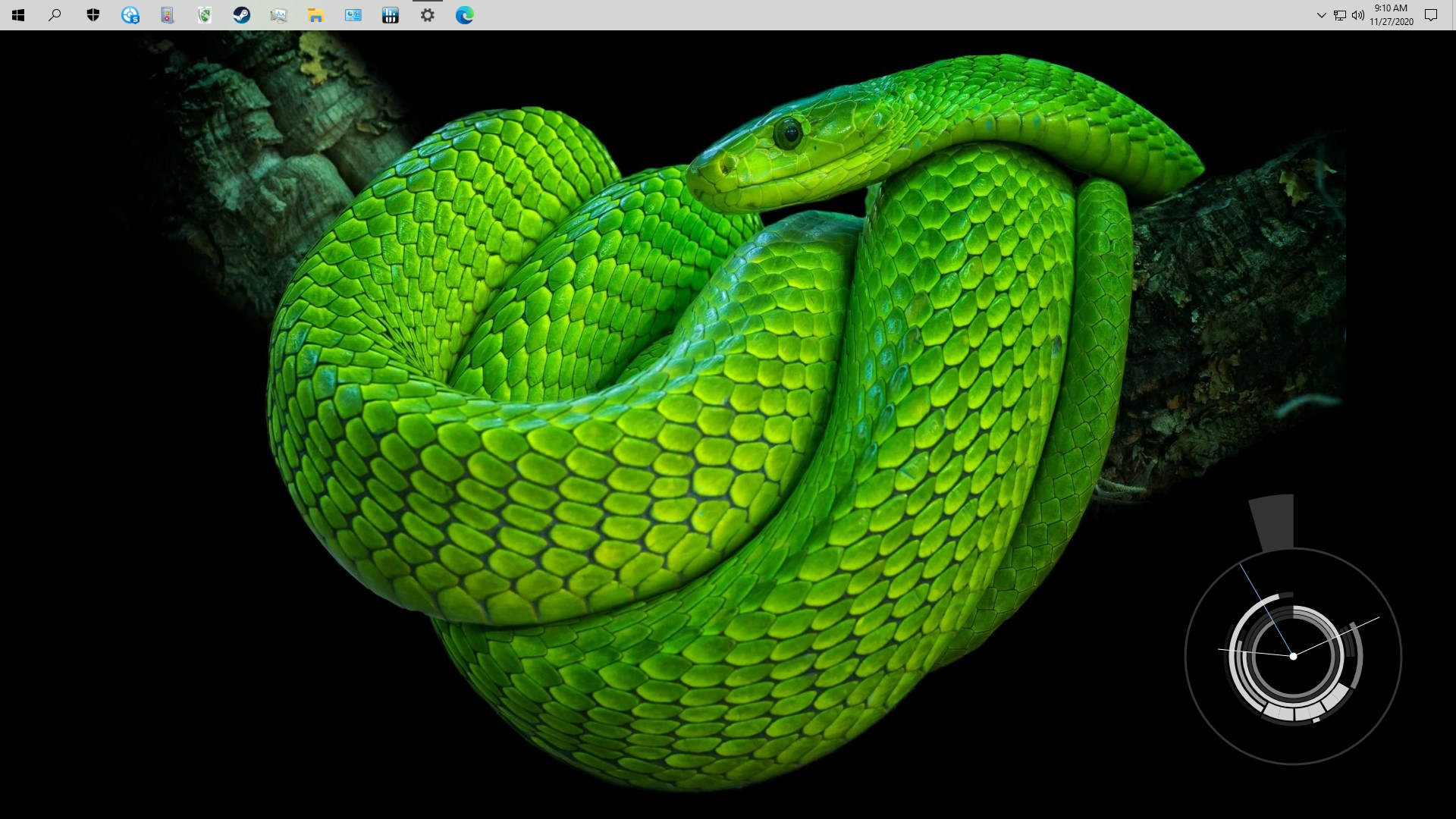Open File Explorer folder icon

click(x=316, y=15)
